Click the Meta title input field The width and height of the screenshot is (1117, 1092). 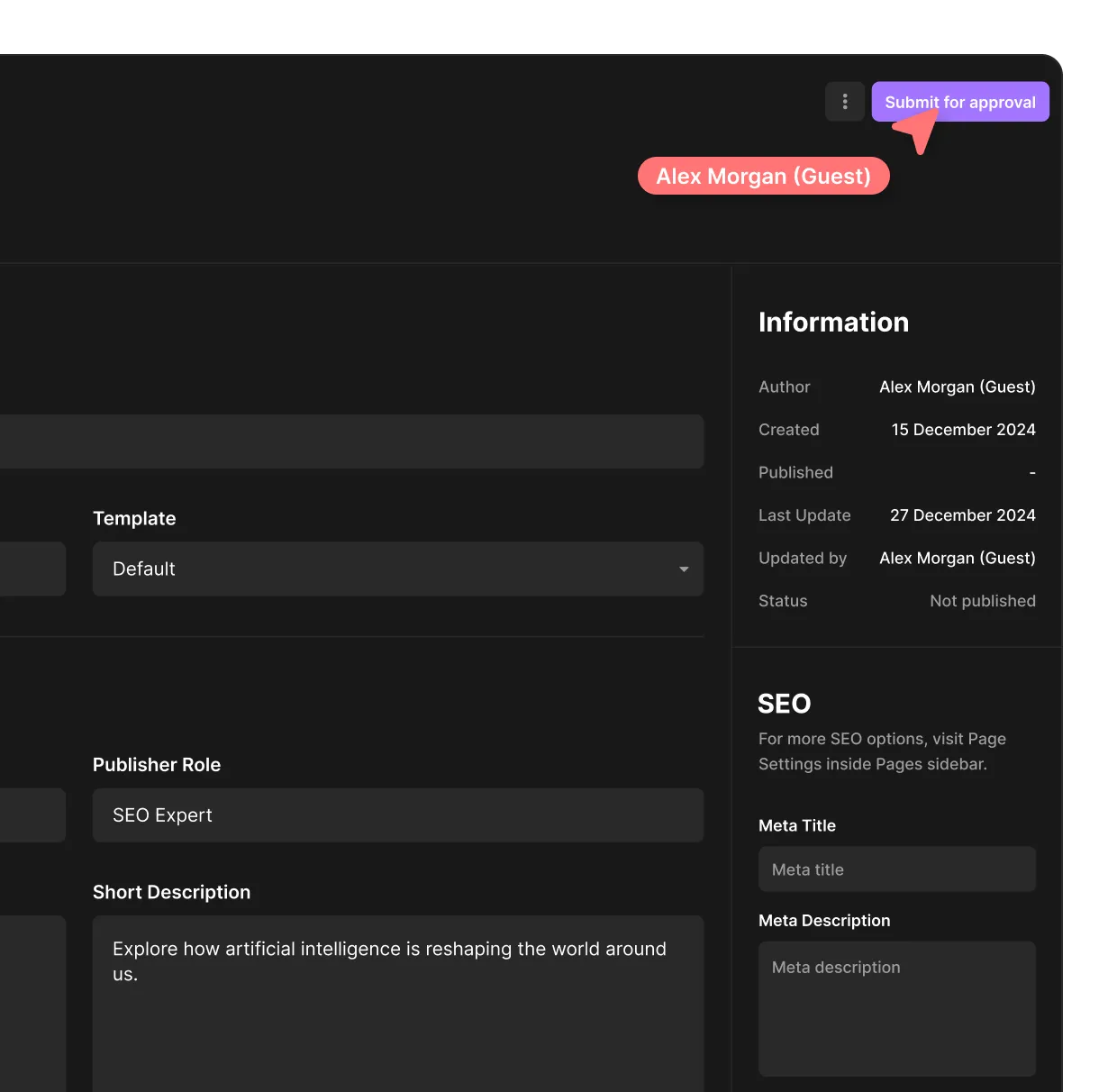[897, 869]
